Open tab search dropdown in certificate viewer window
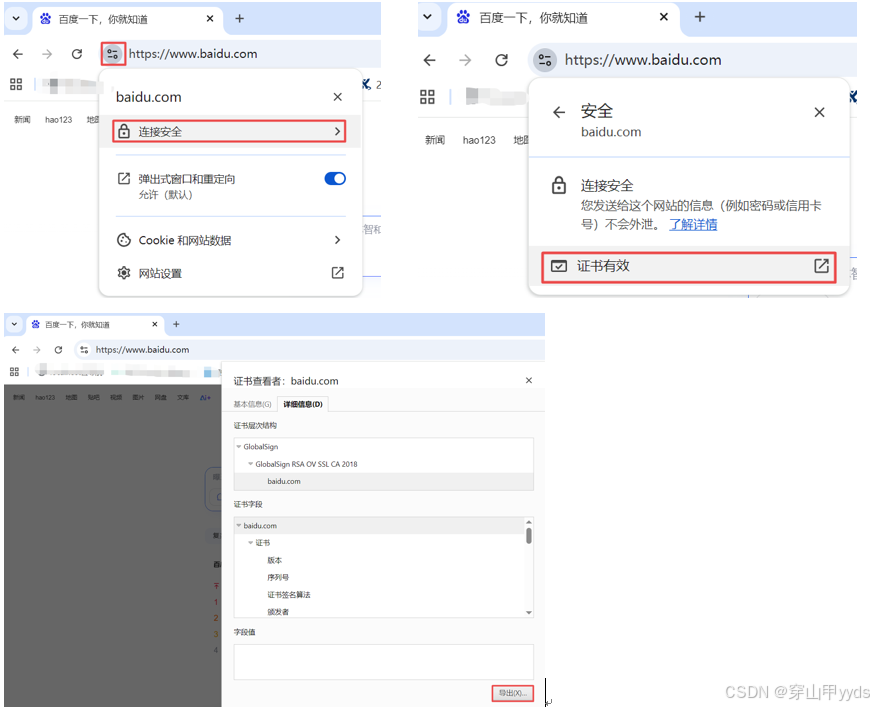This screenshot has width=874, height=707. (x=14, y=324)
